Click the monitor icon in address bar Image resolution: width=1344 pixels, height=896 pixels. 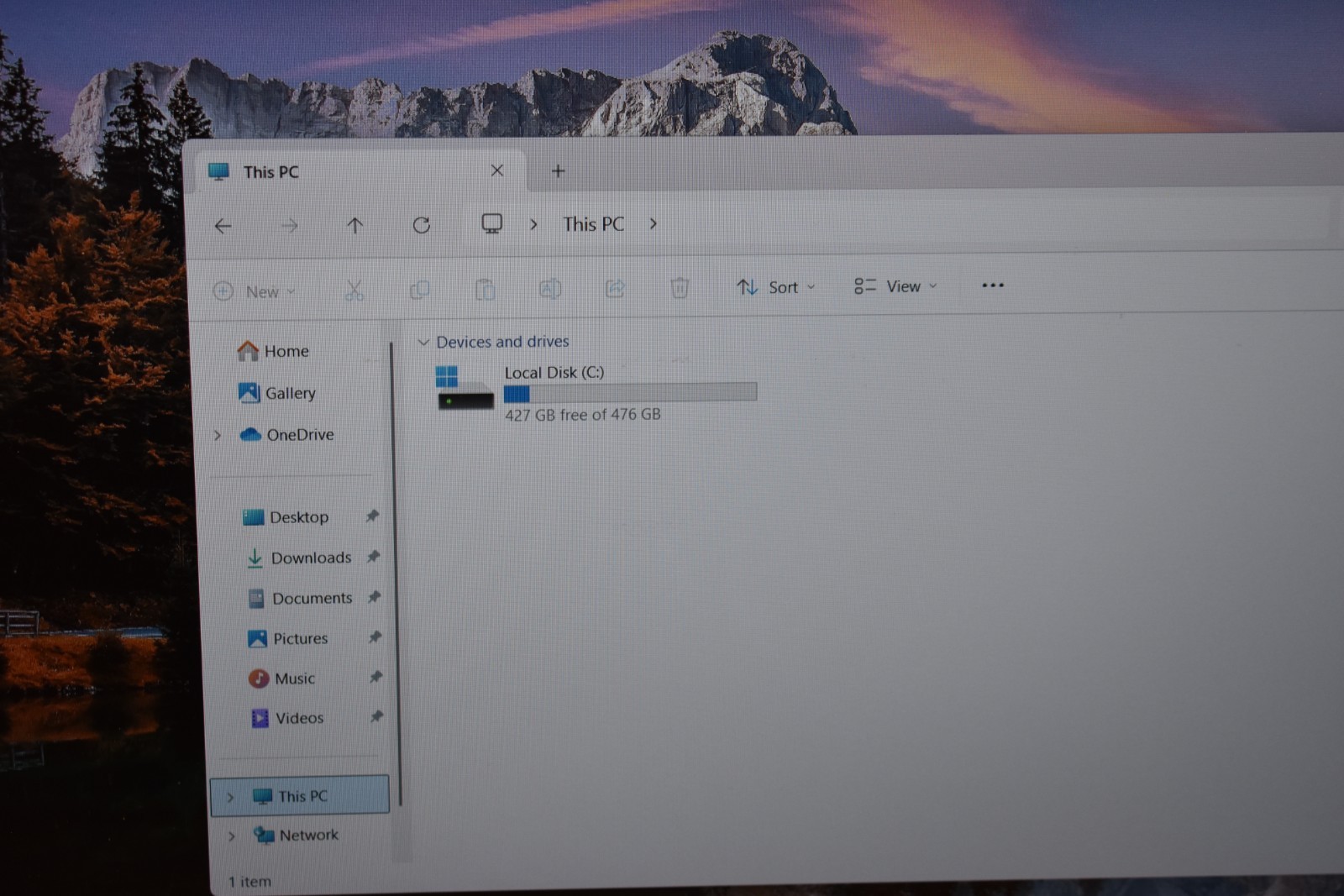tap(492, 223)
